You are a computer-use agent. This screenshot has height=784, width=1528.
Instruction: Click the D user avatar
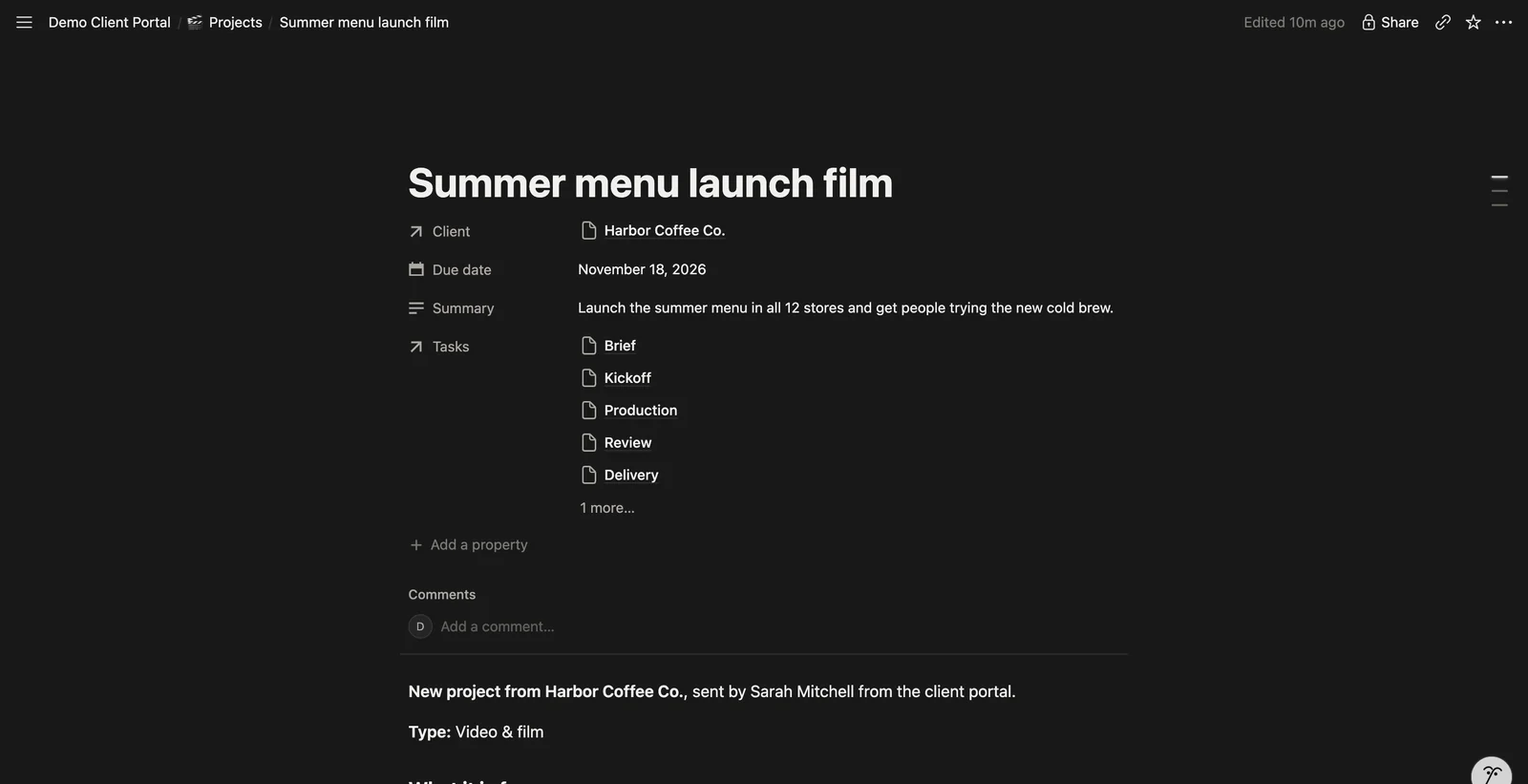coord(420,626)
